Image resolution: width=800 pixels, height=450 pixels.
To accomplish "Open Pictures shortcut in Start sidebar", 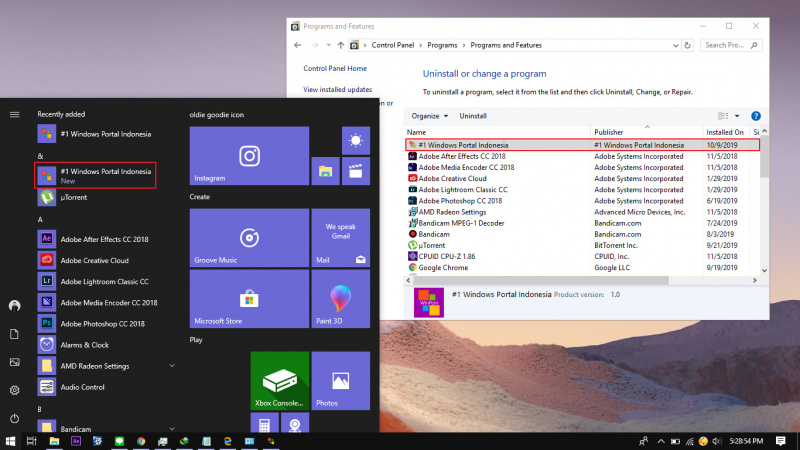I will point(14,362).
